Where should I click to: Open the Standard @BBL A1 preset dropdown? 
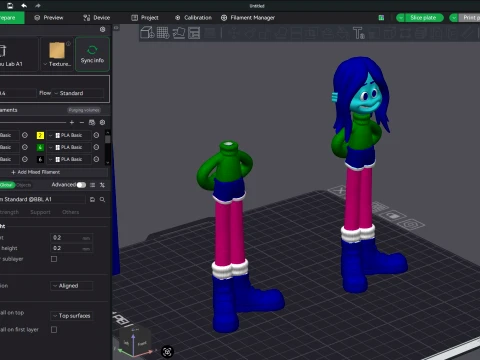point(42,199)
